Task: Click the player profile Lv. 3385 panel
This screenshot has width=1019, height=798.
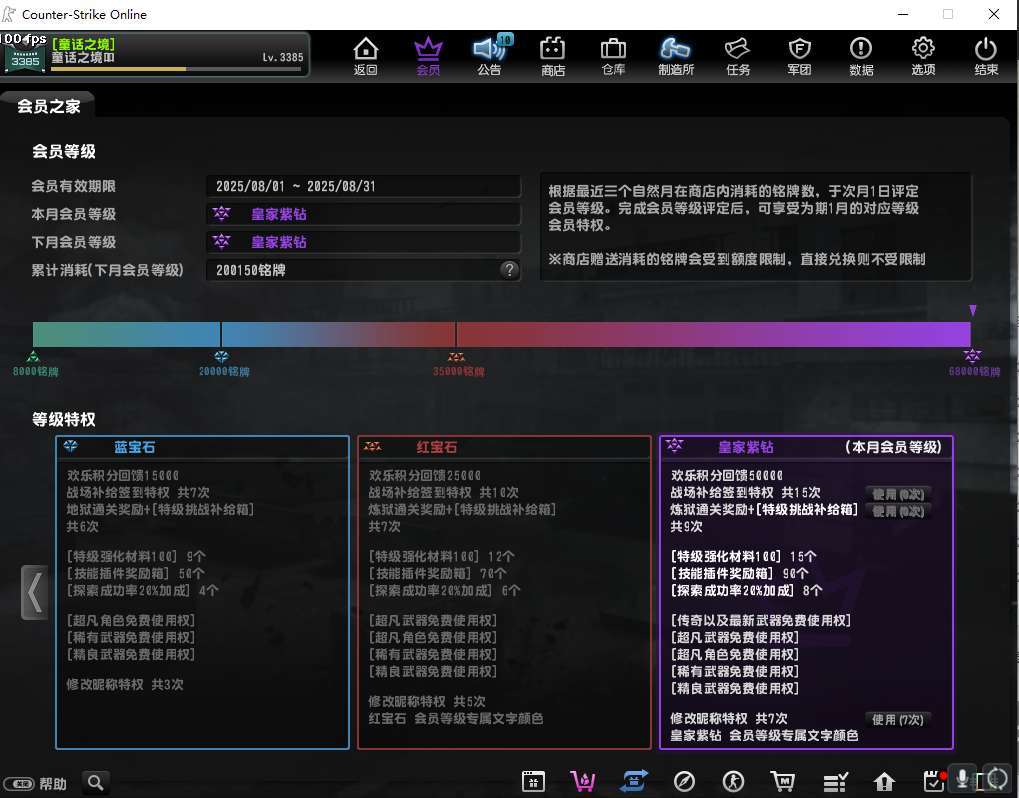Action: tap(155, 54)
